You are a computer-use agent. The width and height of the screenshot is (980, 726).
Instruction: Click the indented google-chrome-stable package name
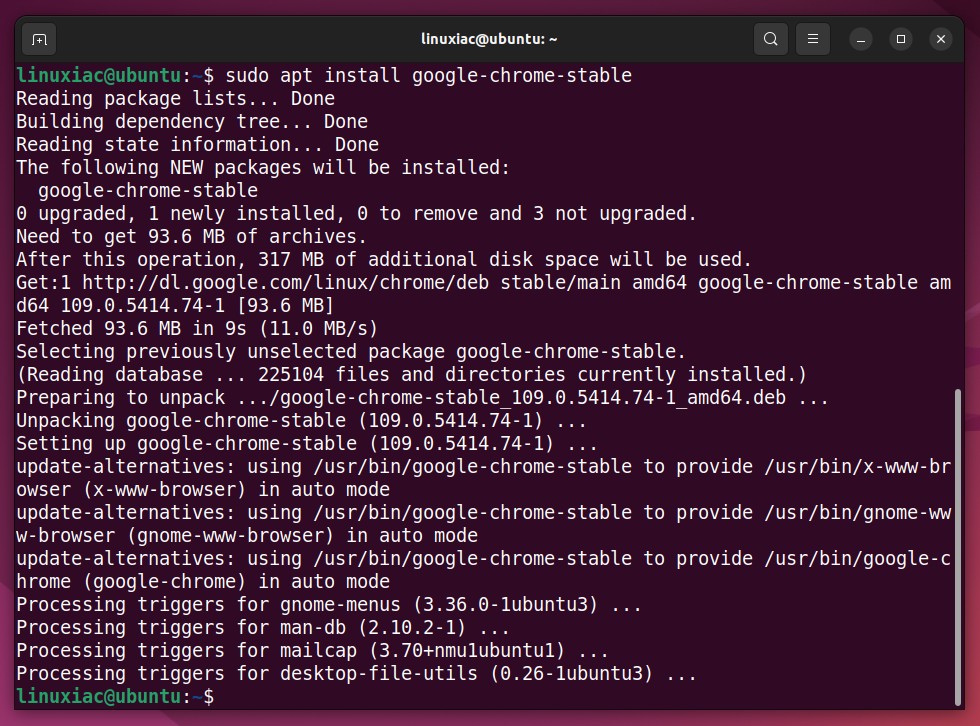tap(148, 191)
